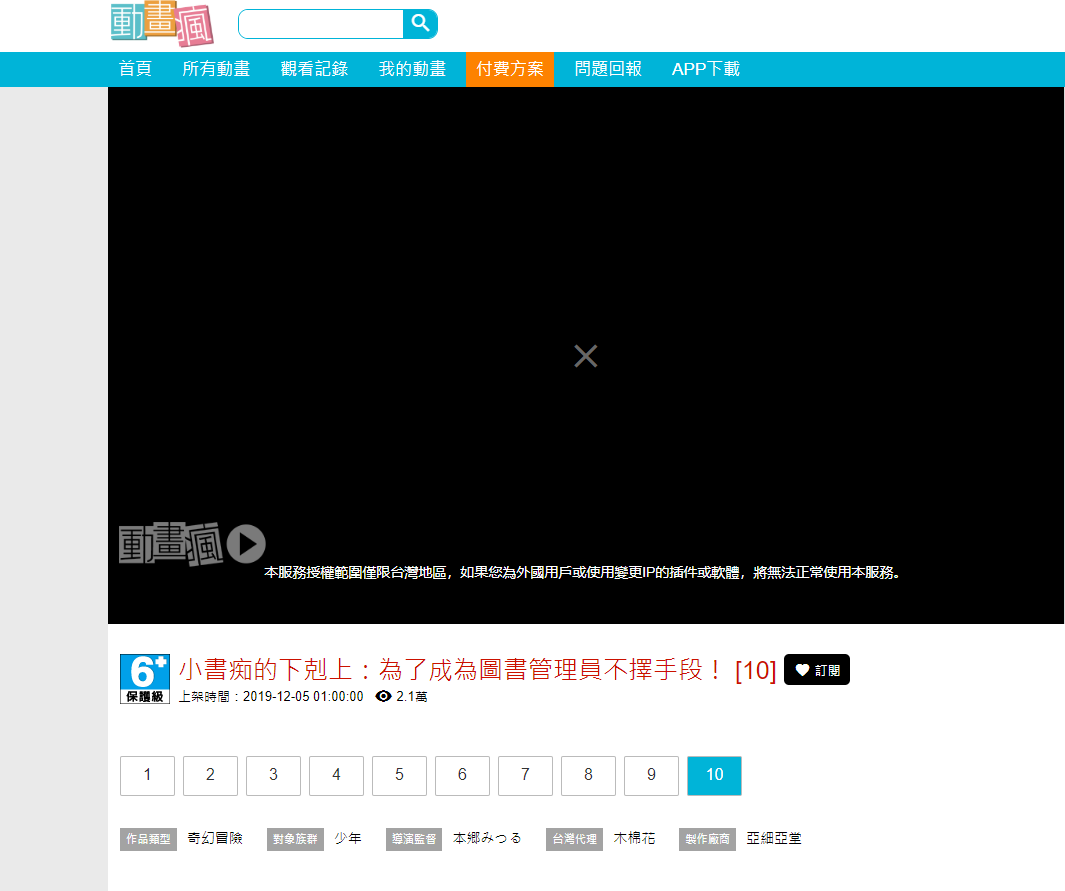Screen dimensions: 1065x891
Task: Click the 台灣代理 label tag
Action: pyautogui.click(x=575, y=839)
